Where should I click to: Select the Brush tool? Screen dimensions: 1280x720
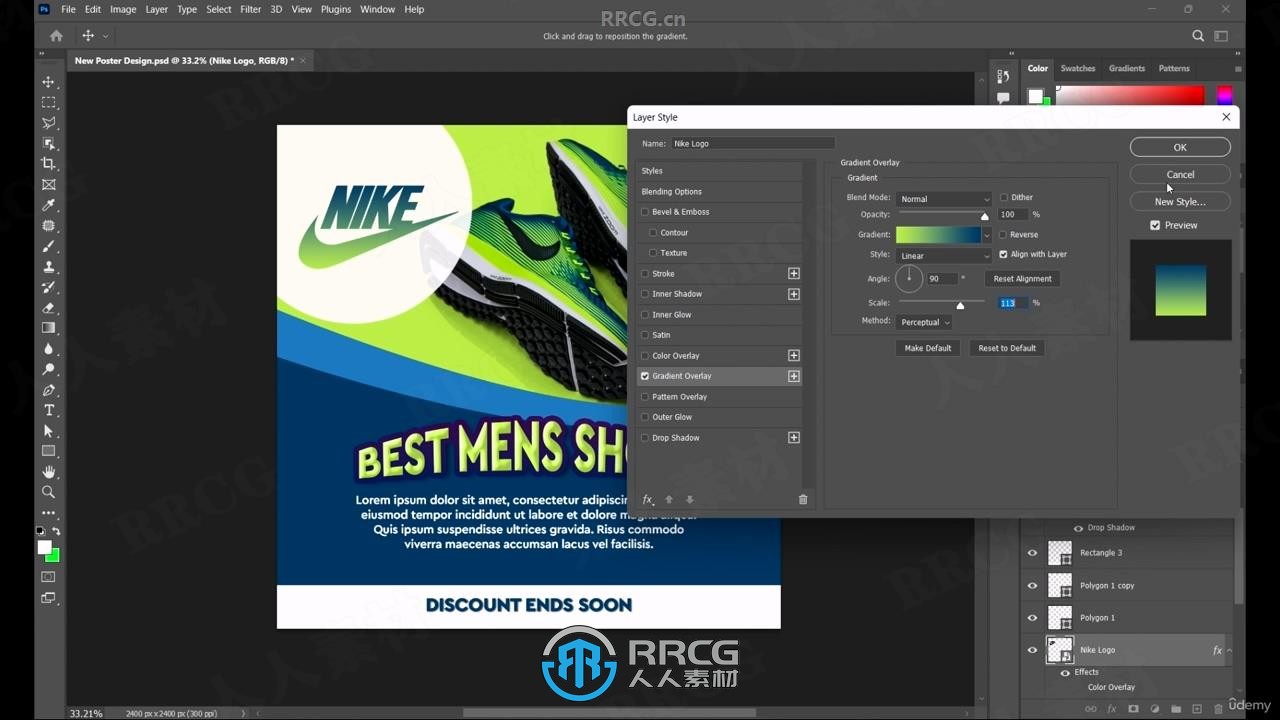coord(48,246)
